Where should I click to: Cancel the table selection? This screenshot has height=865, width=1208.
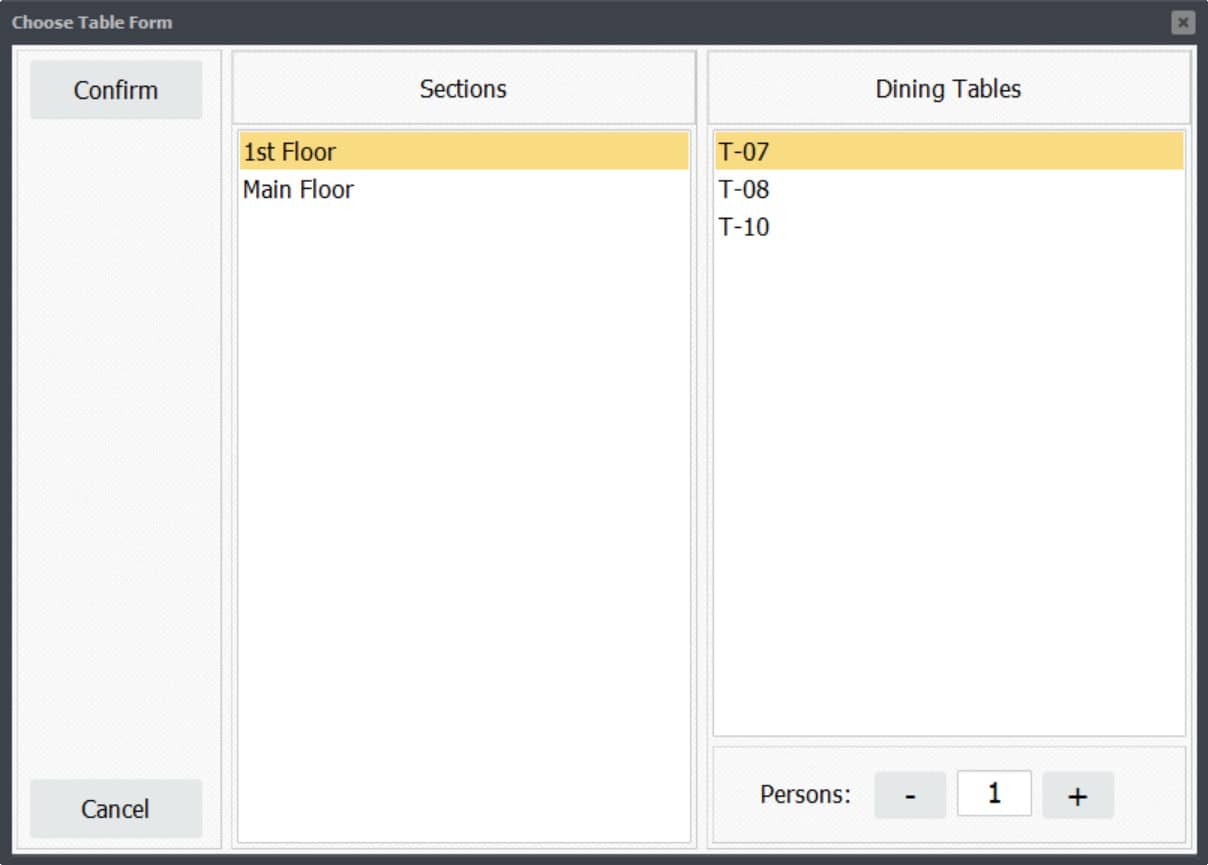click(116, 808)
